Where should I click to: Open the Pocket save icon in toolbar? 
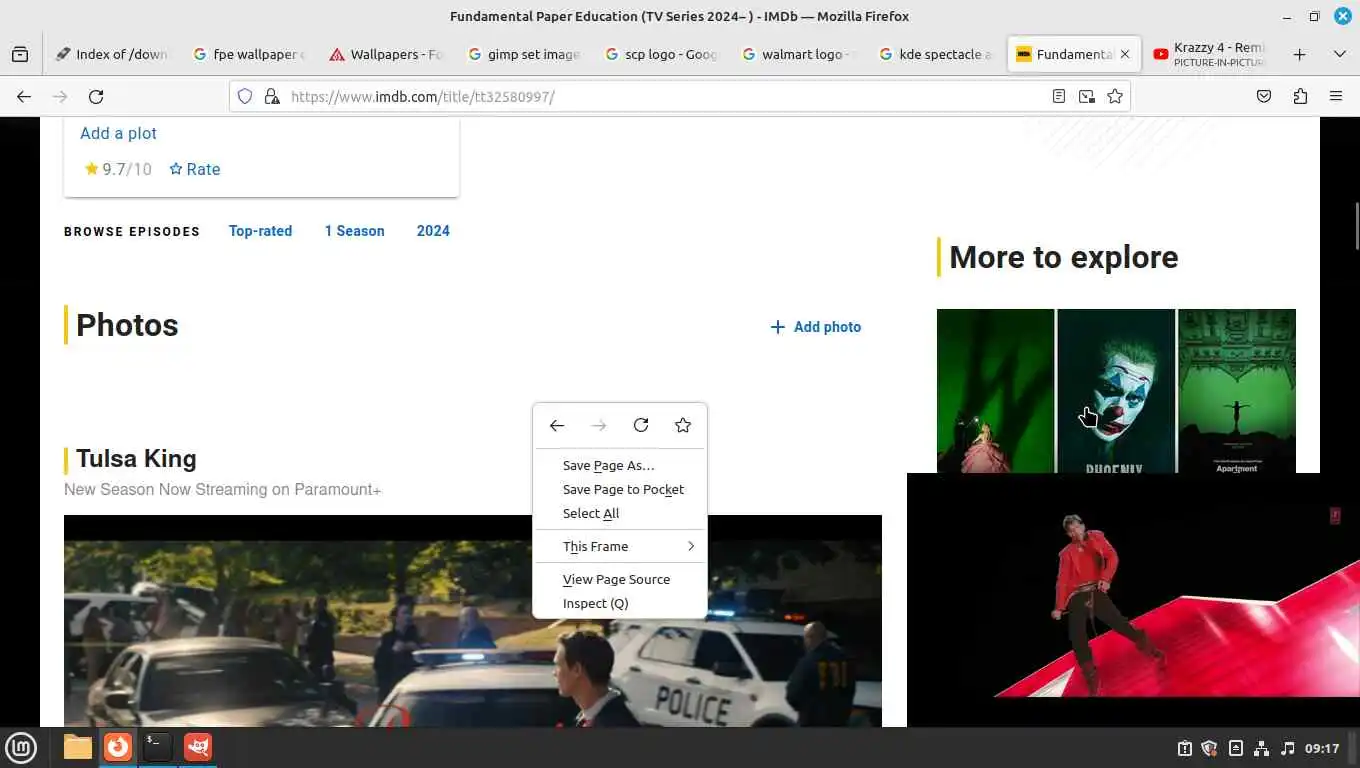[1264, 97]
